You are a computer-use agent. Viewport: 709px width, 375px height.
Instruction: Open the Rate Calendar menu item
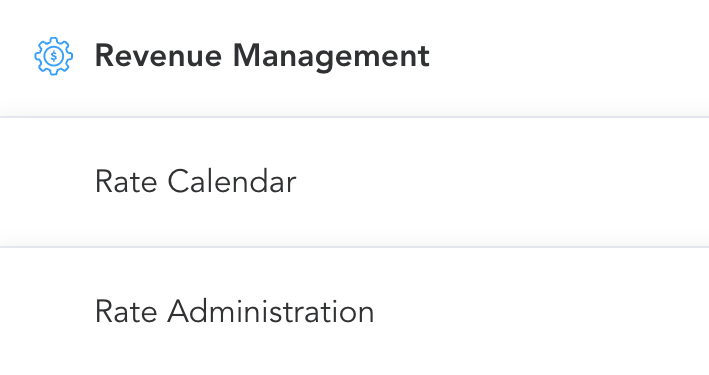[354, 182]
